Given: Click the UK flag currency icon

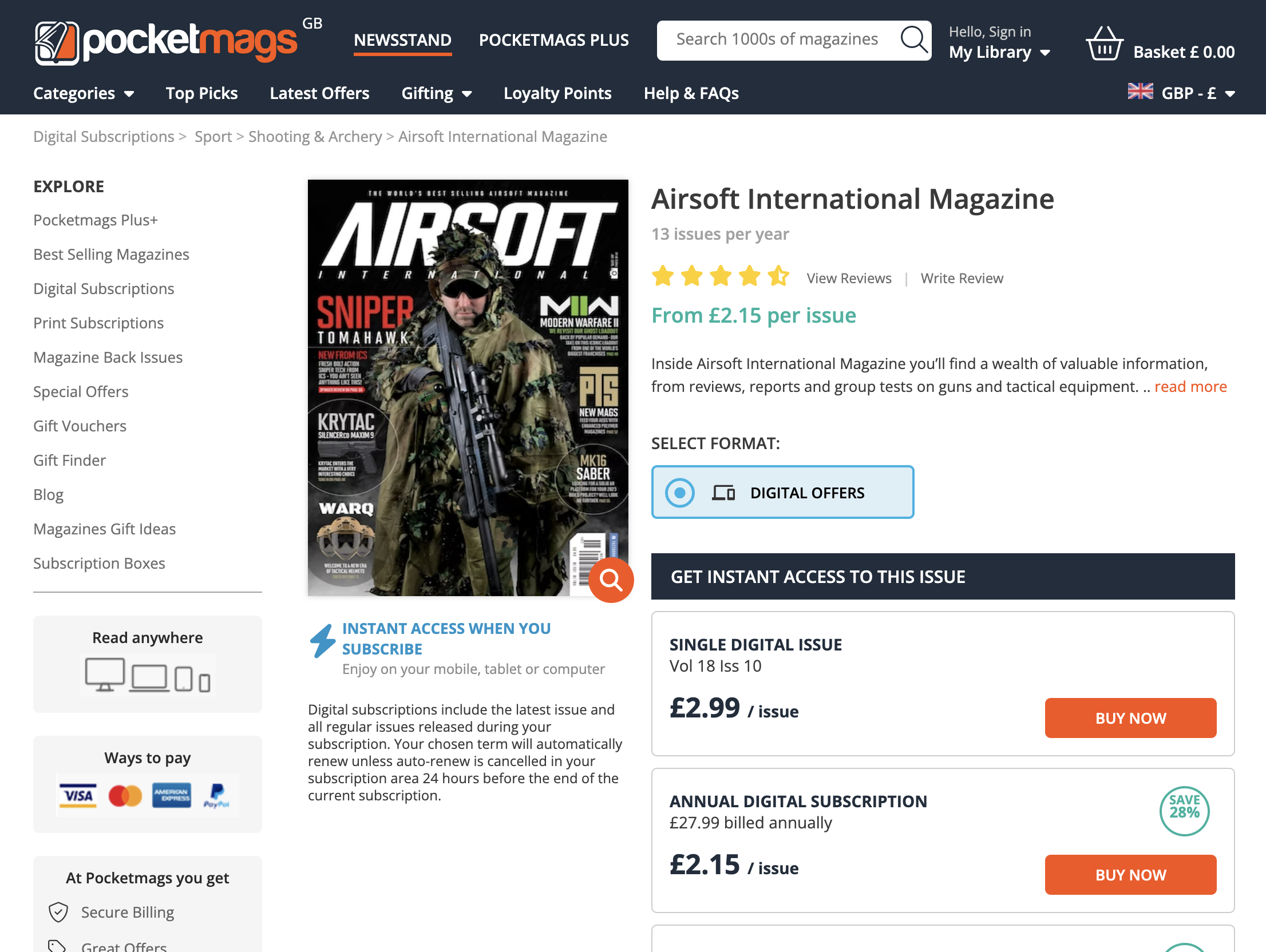Looking at the screenshot, I should click(x=1140, y=92).
